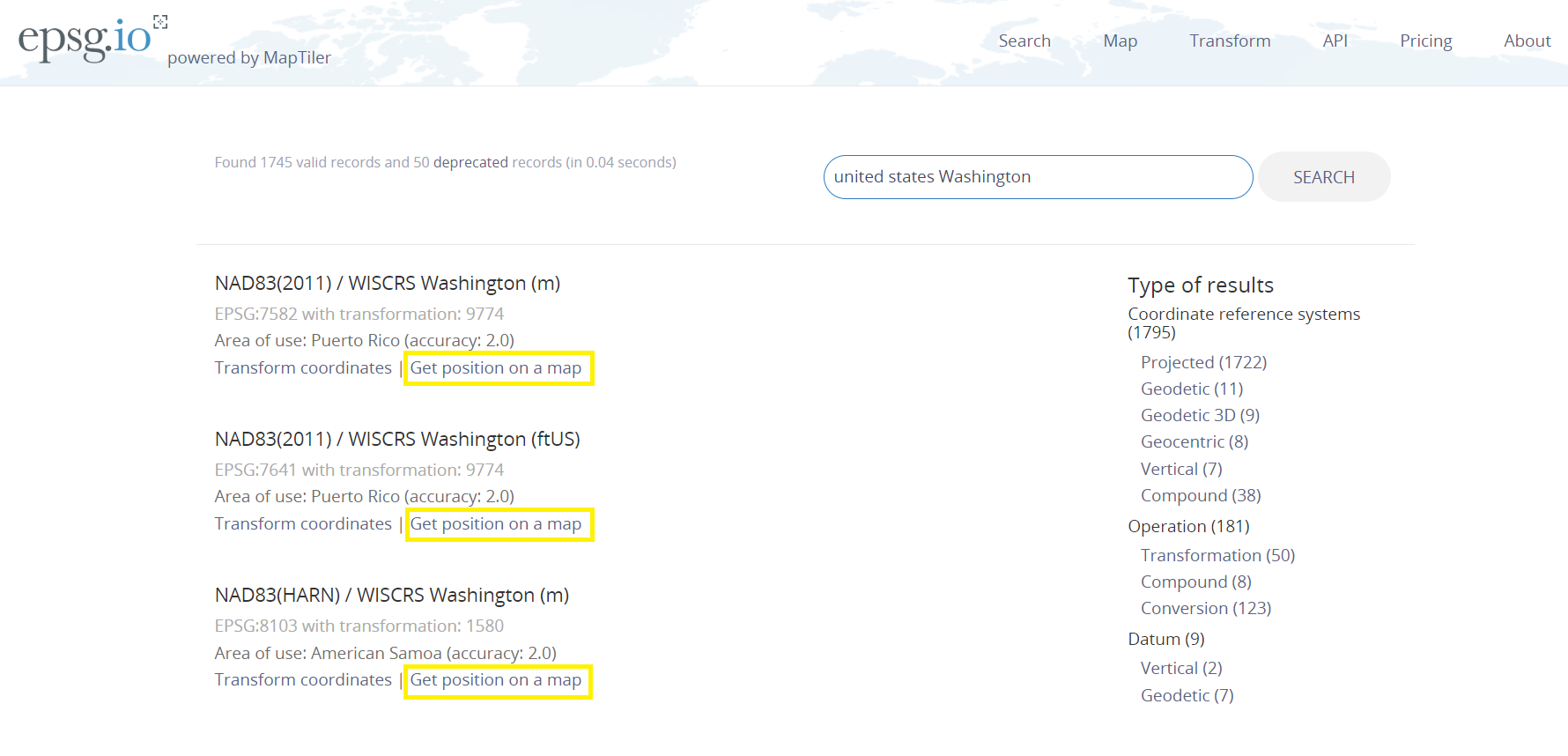
Task: Click Transform coordinates under EPSG:7582
Action: pos(303,368)
